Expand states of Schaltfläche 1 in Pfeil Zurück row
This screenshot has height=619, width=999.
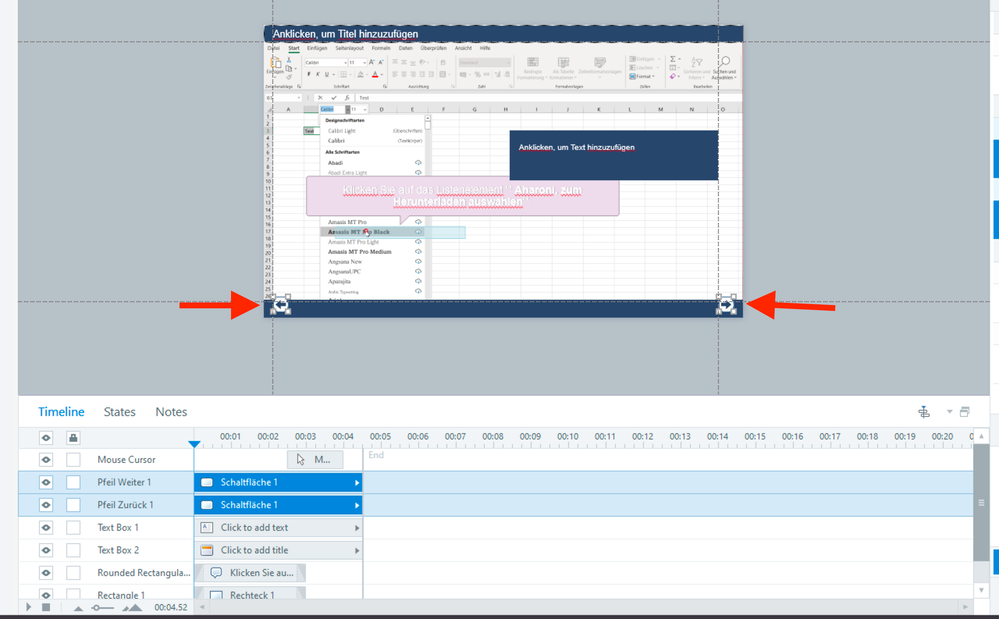357,505
